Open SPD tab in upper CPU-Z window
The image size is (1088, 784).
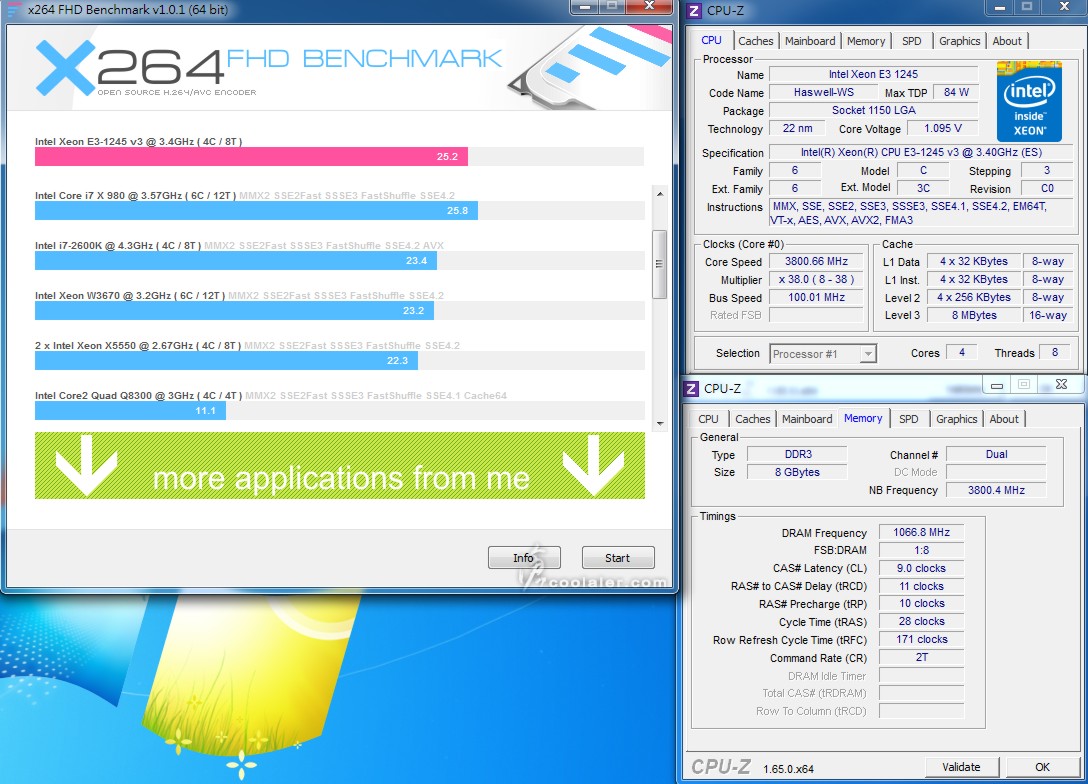click(911, 41)
